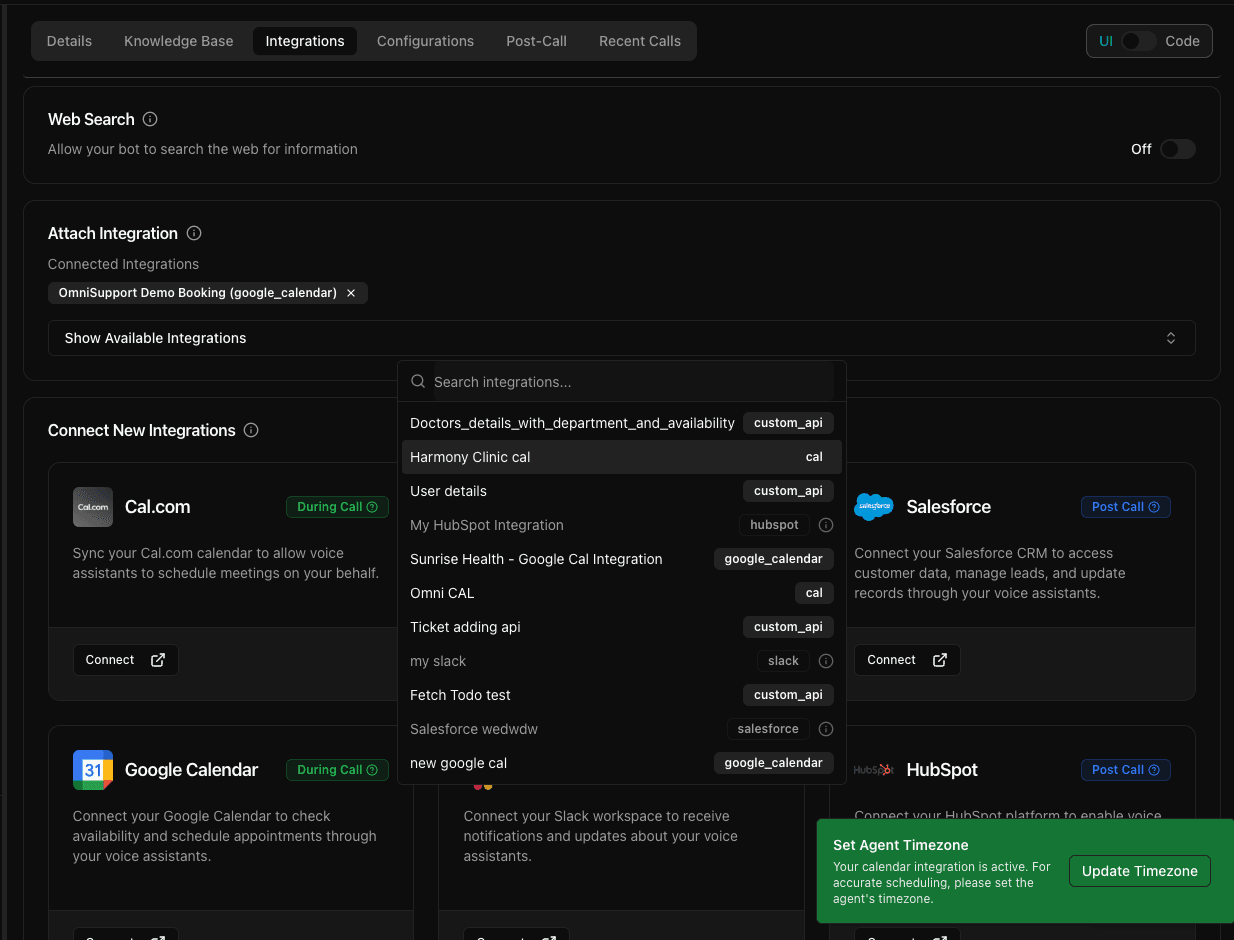Screen dimensions: 1234x940
Task: Click Connect button under Salesforce
Action: (906, 660)
